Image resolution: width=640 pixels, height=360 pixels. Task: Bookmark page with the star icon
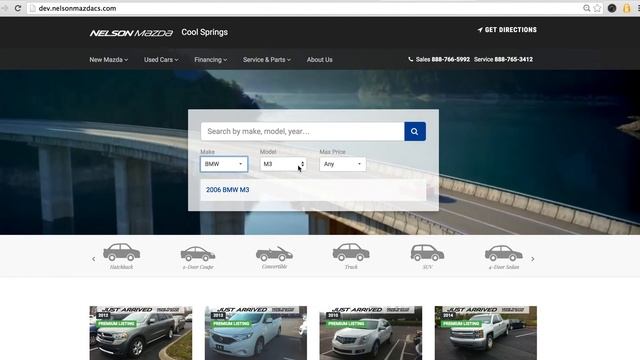pyautogui.click(x=598, y=8)
